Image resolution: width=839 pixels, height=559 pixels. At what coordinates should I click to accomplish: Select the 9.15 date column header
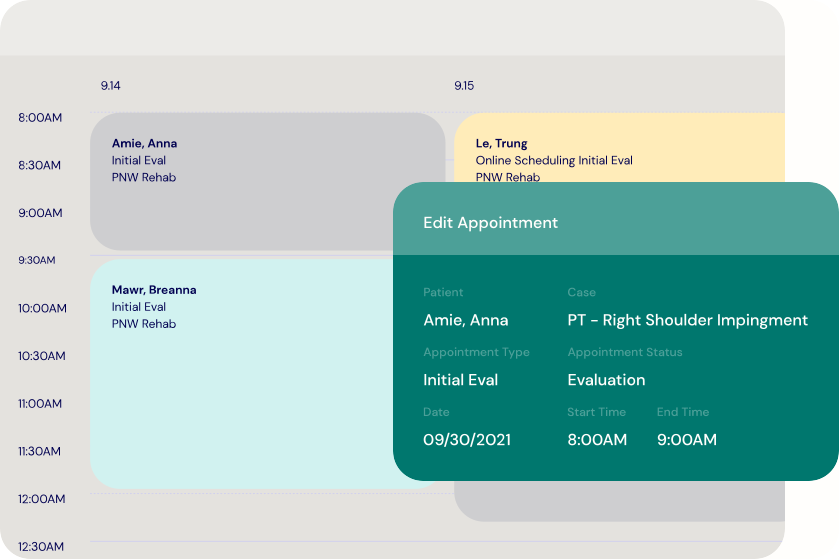tap(464, 86)
